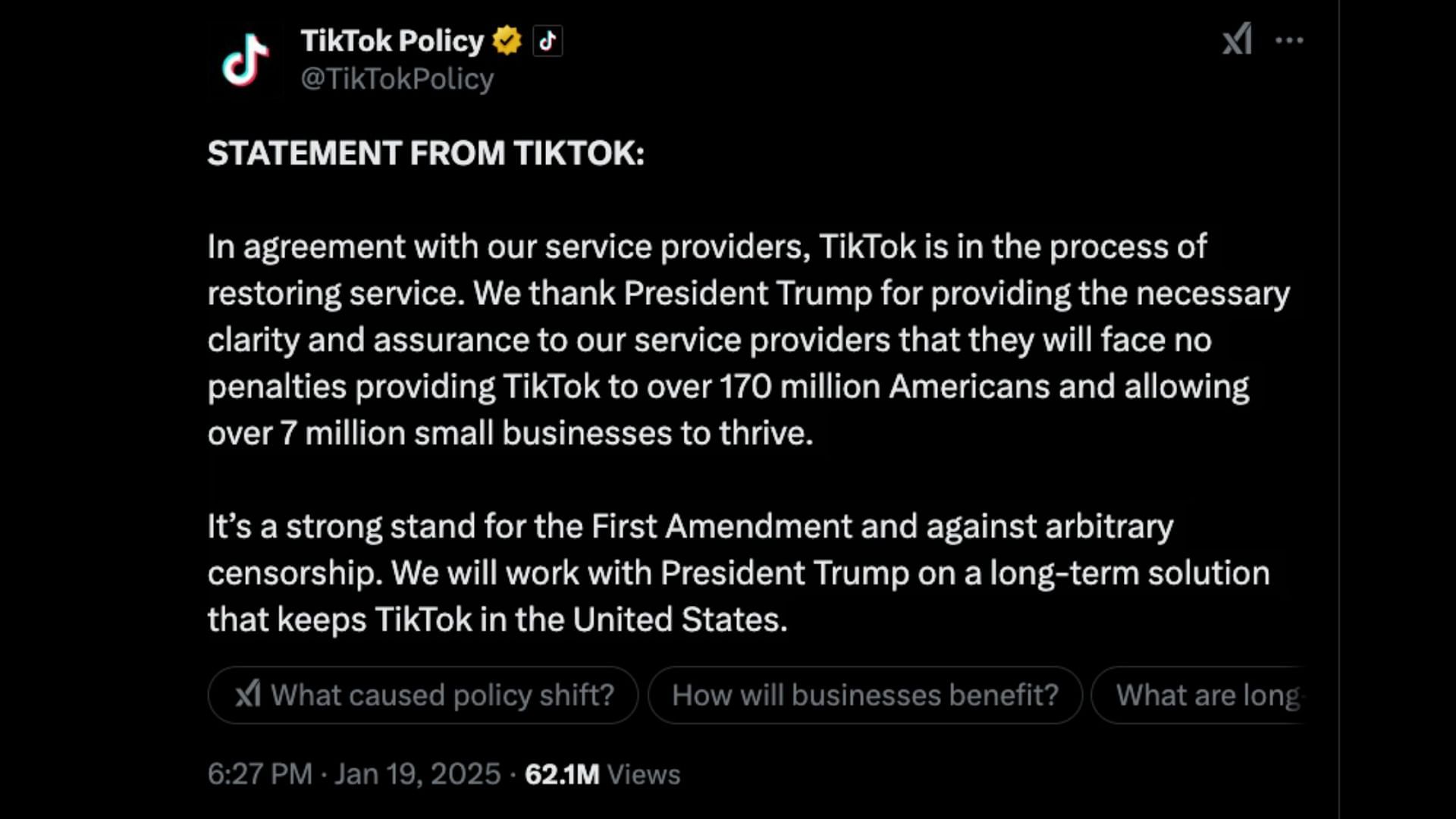The image size is (1456, 819).
Task: Click "that keeps TikTok in the United States"
Action: [x=497, y=620]
